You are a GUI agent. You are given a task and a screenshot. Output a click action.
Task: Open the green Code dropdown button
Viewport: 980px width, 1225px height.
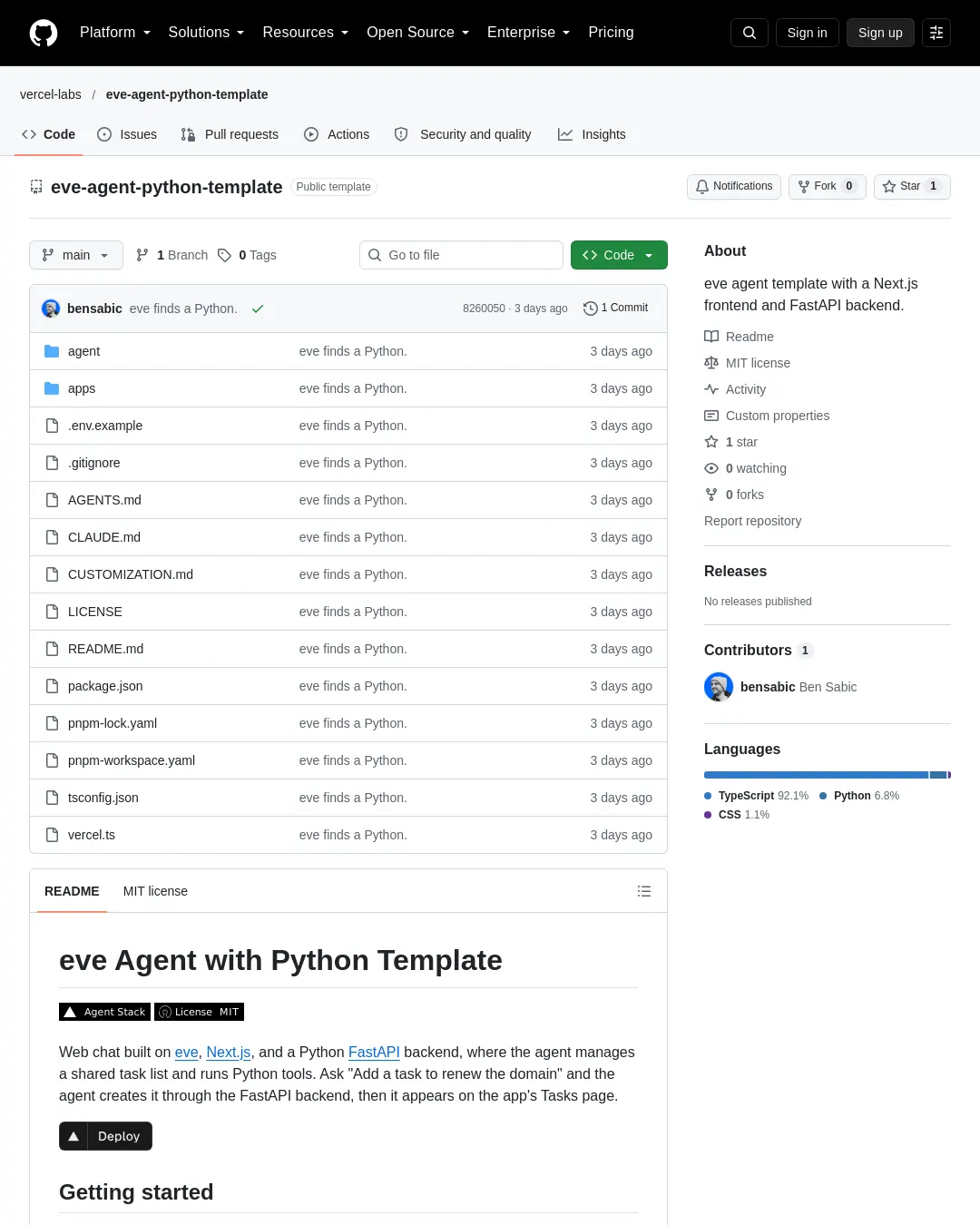click(619, 255)
